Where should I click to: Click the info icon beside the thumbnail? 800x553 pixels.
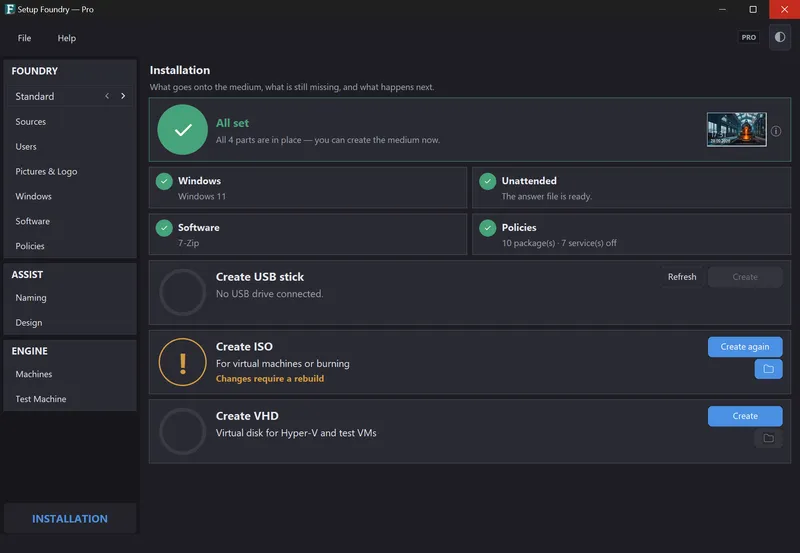(x=776, y=131)
